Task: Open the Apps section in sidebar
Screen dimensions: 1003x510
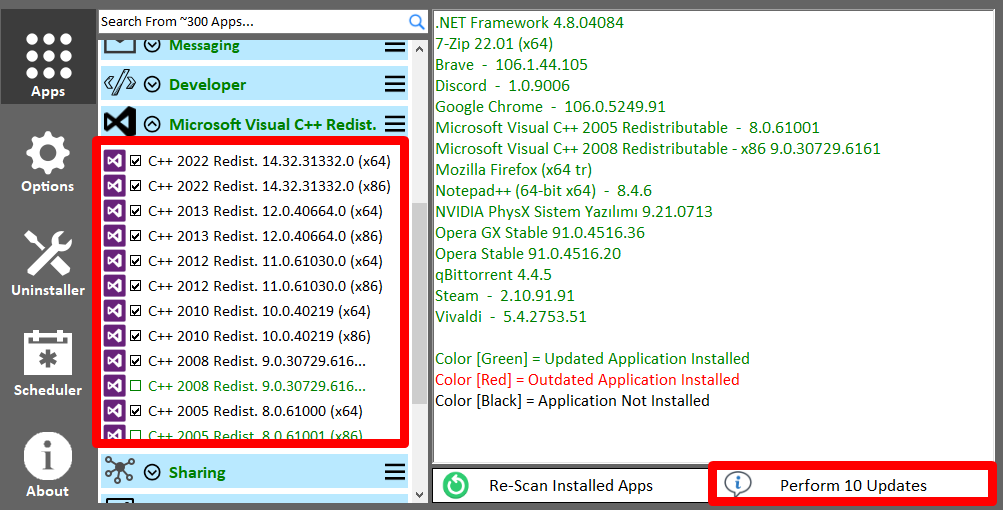Action: (48, 57)
